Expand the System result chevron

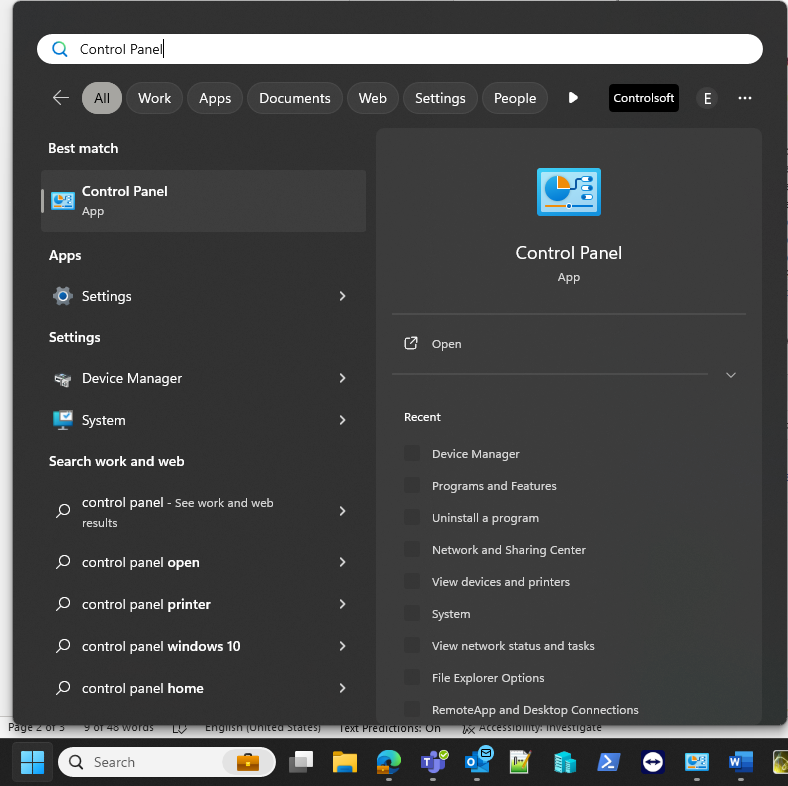[343, 420]
